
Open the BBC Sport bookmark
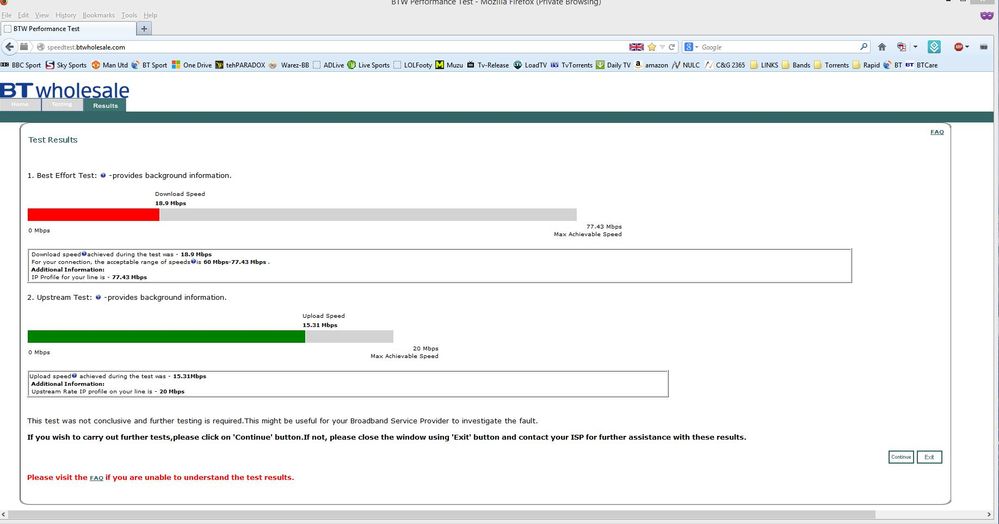[21, 65]
